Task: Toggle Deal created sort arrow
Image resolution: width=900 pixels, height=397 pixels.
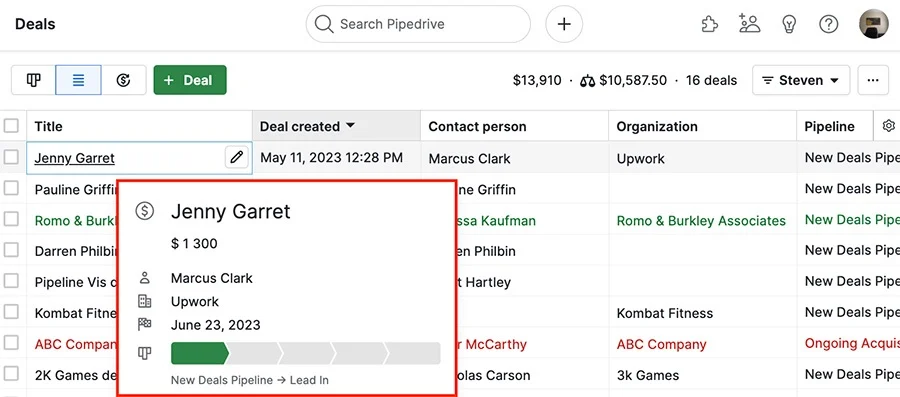Action: 350,126
